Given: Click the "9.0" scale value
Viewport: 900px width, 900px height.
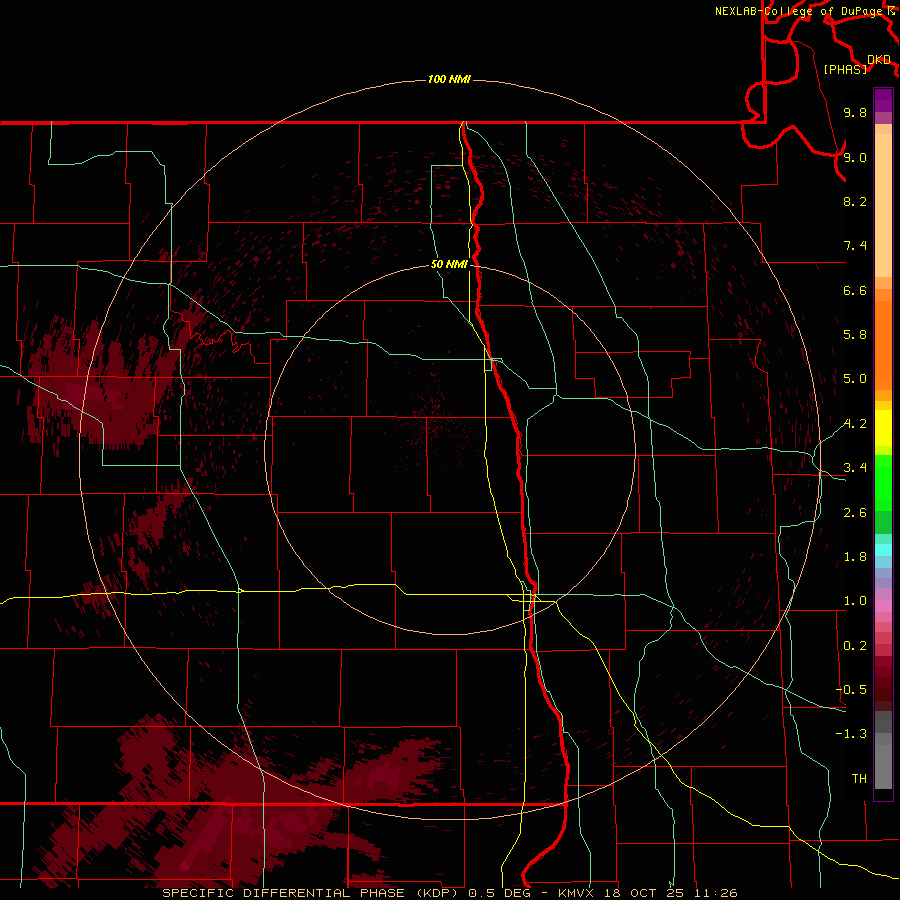Looking at the screenshot, I should pyautogui.click(x=855, y=157).
